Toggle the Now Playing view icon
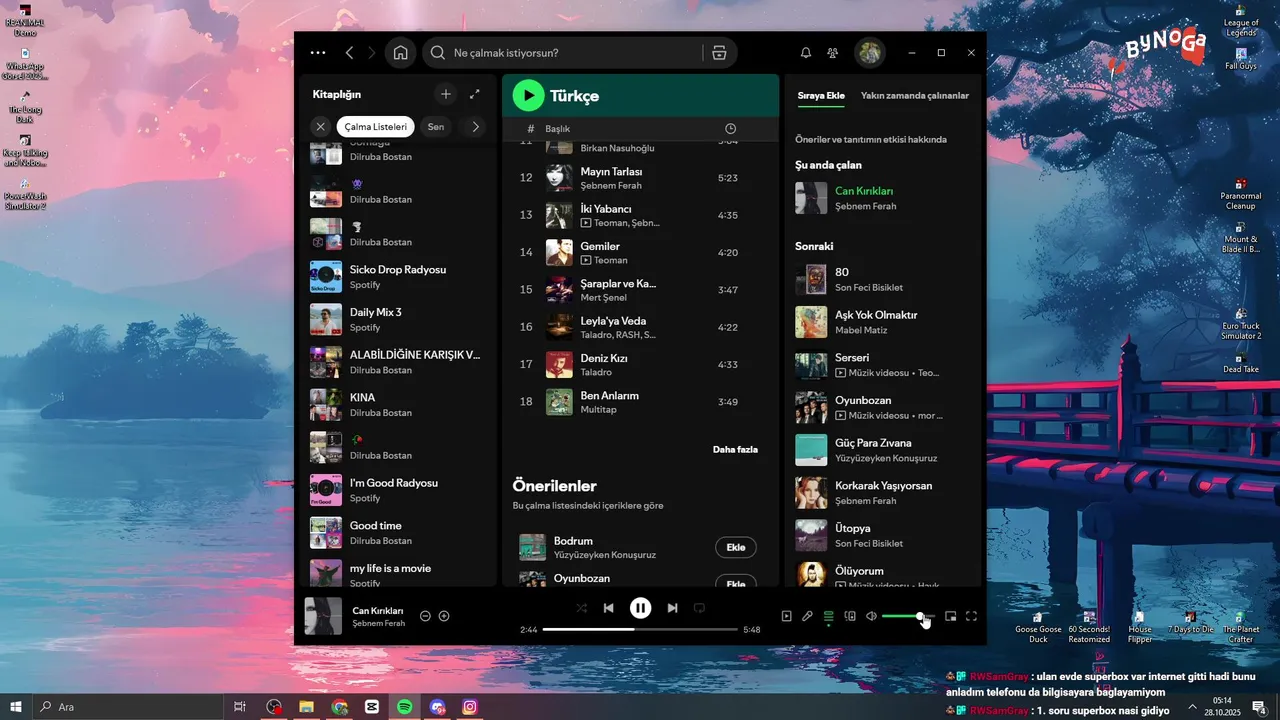This screenshot has height=720, width=1280. pos(786,616)
